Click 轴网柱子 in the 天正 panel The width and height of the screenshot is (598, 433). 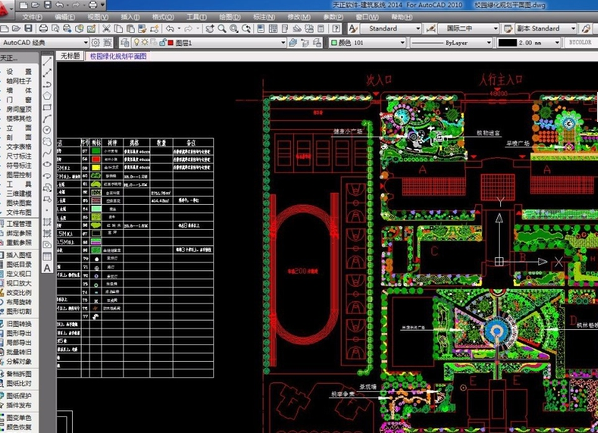pos(19,81)
